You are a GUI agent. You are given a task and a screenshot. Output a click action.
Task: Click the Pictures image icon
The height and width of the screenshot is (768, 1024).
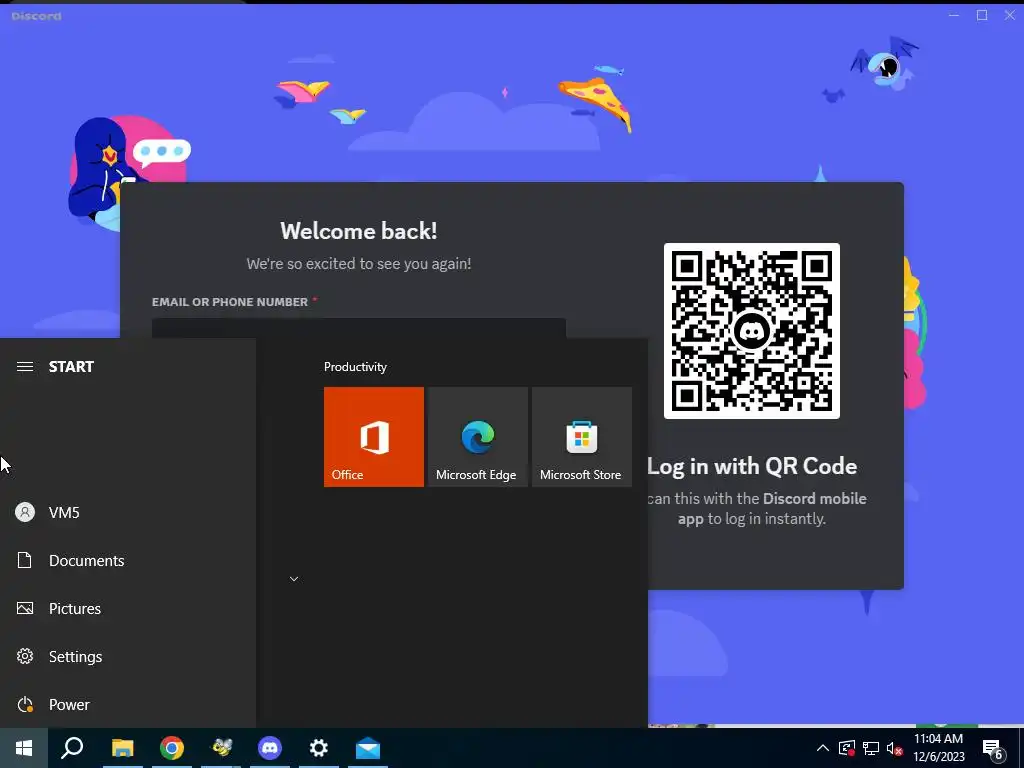(25, 608)
